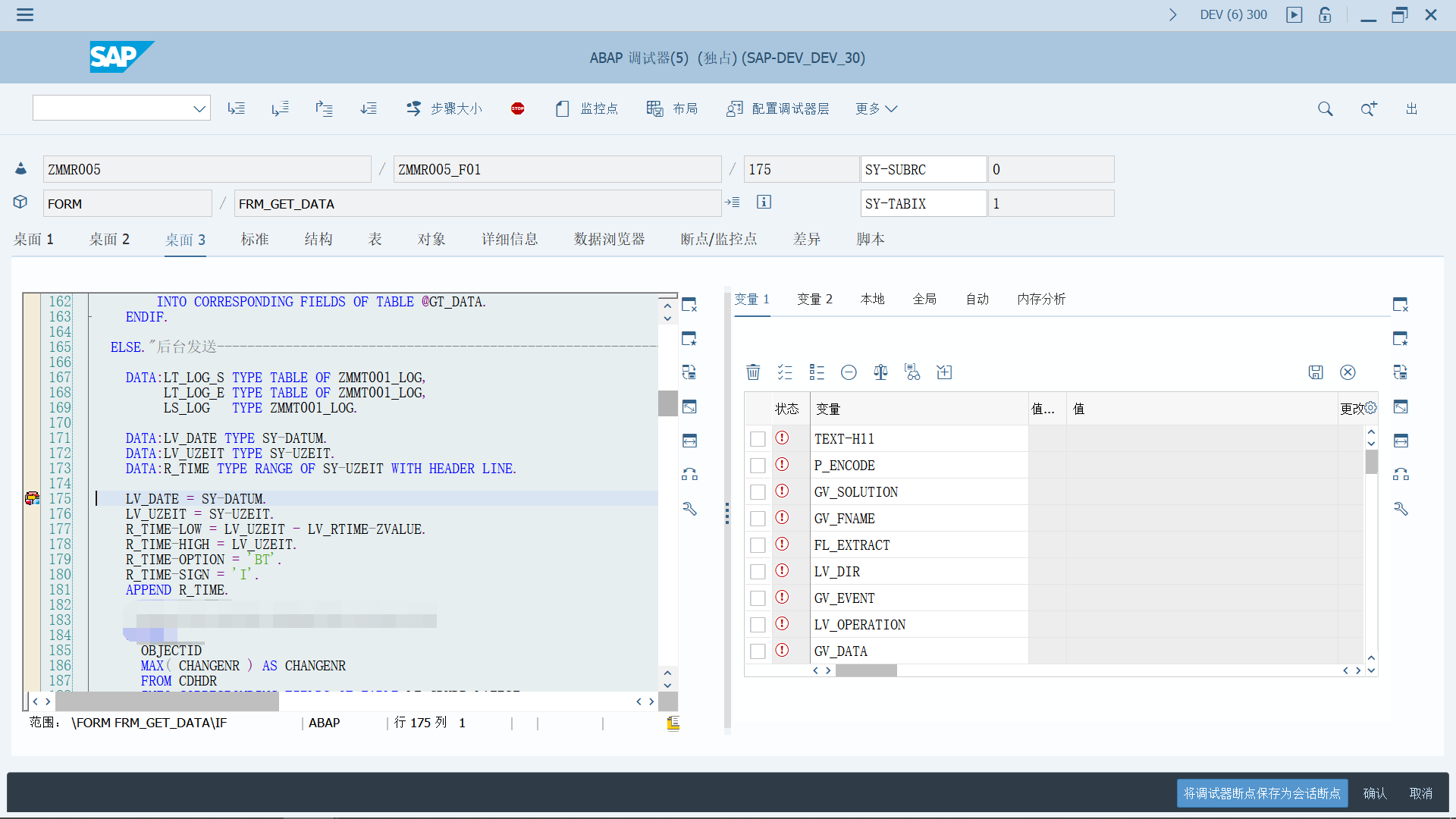Switch to the 变量 2 tab
The width and height of the screenshot is (1456, 819).
tap(814, 299)
